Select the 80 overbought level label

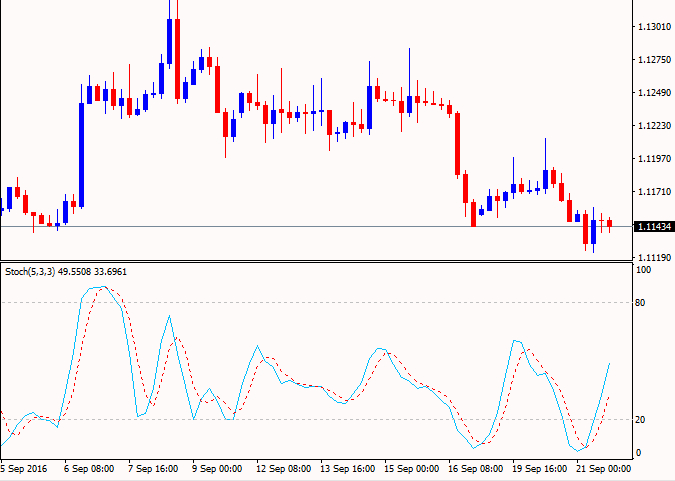pos(640,303)
